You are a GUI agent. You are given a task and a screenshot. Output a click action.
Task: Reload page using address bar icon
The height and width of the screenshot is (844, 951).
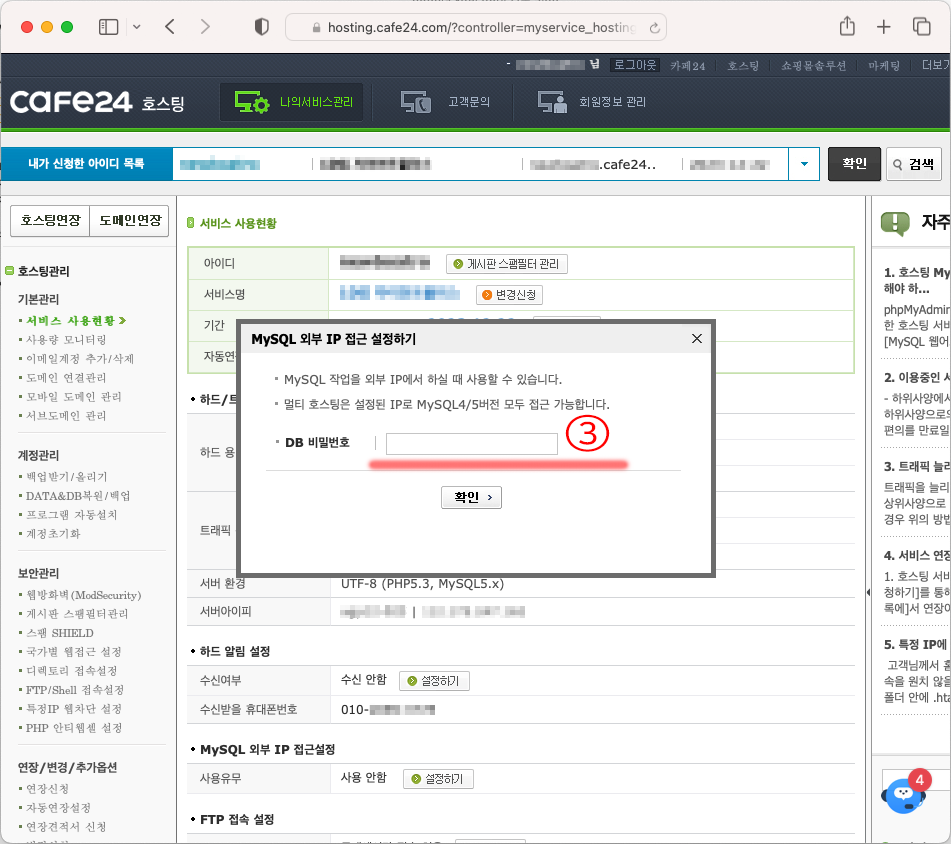655,29
